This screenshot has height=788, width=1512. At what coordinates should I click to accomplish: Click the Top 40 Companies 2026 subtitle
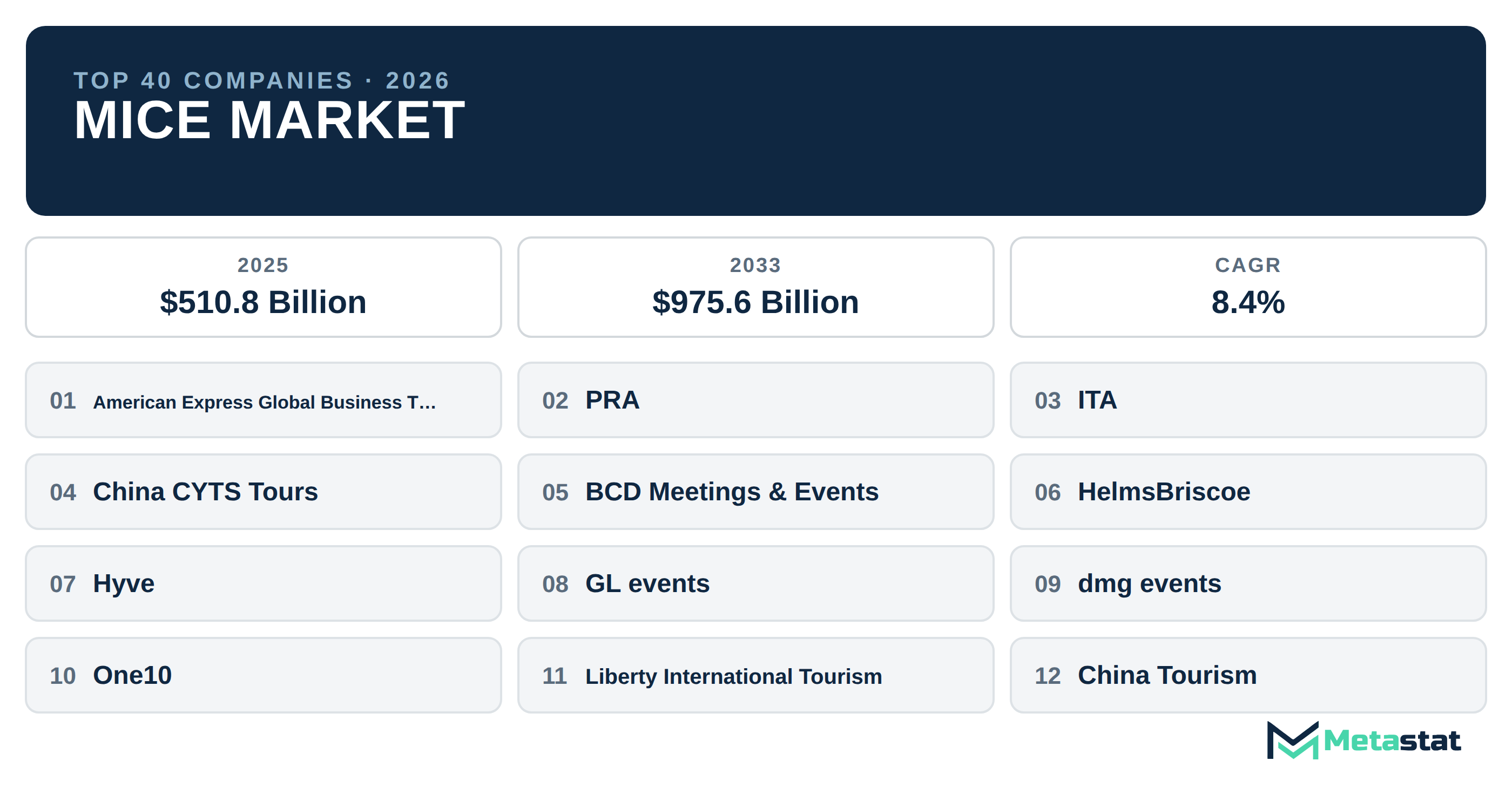click(262, 80)
